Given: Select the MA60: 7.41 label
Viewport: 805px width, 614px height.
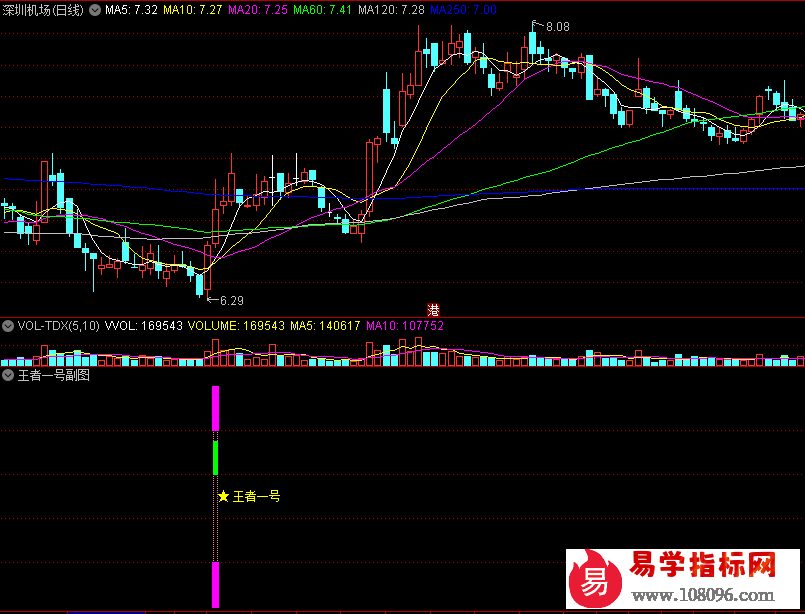Looking at the screenshot, I should (x=323, y=10).
